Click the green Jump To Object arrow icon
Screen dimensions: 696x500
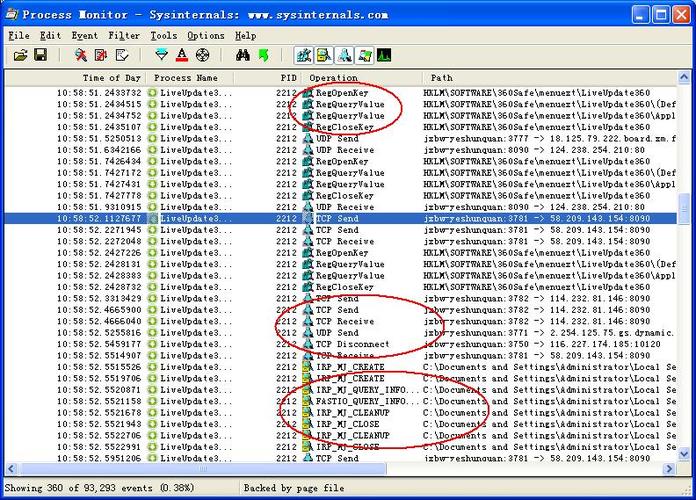coord(263,56)
